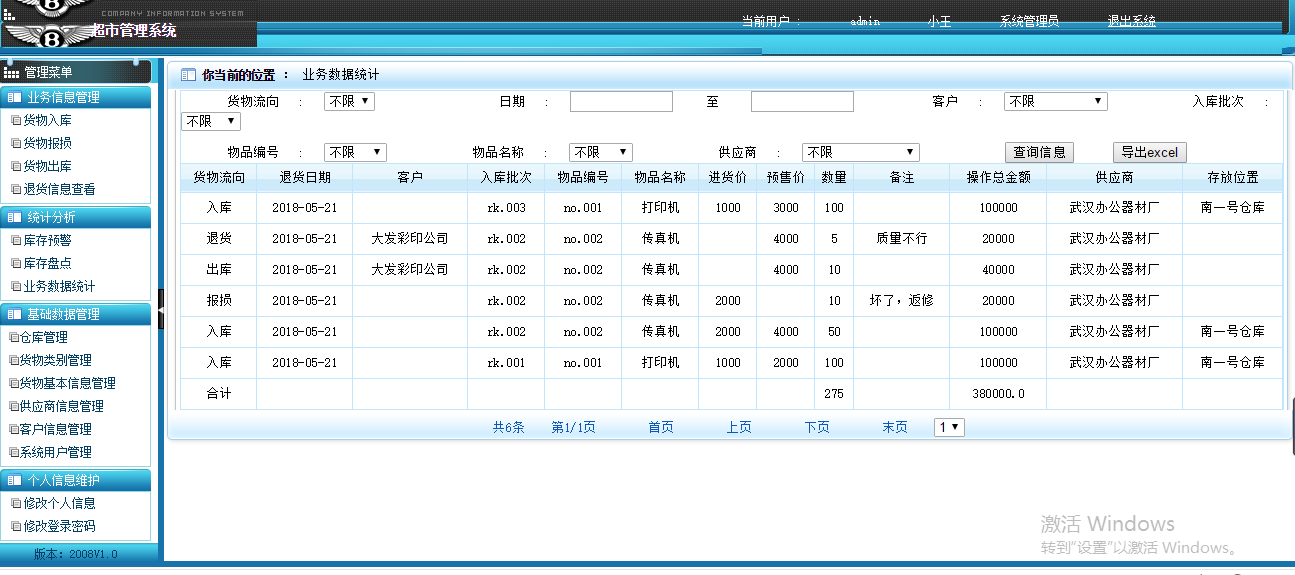
Task: Select page number from pagination dropdown
Action: pyautogui.click(x=949, y=427)
